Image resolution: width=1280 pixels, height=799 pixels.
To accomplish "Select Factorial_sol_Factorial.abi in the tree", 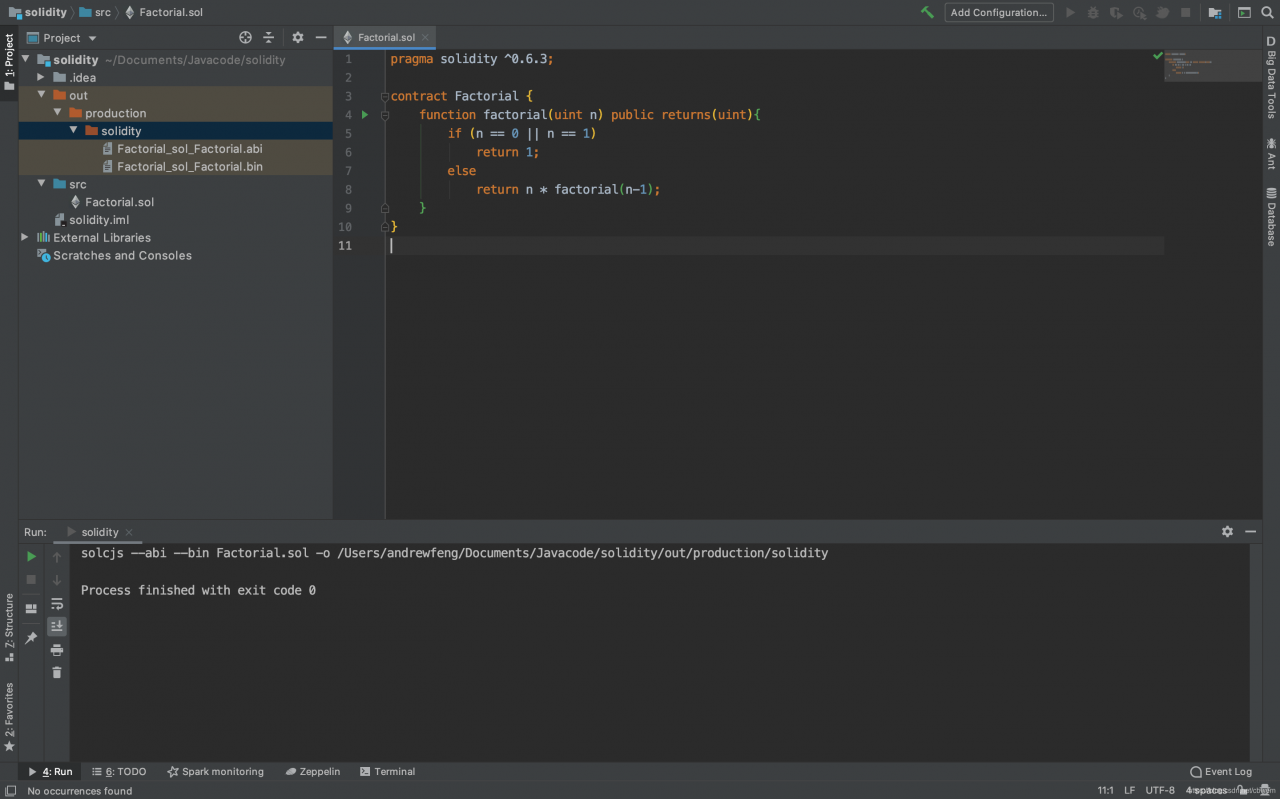I will (189, 149).
